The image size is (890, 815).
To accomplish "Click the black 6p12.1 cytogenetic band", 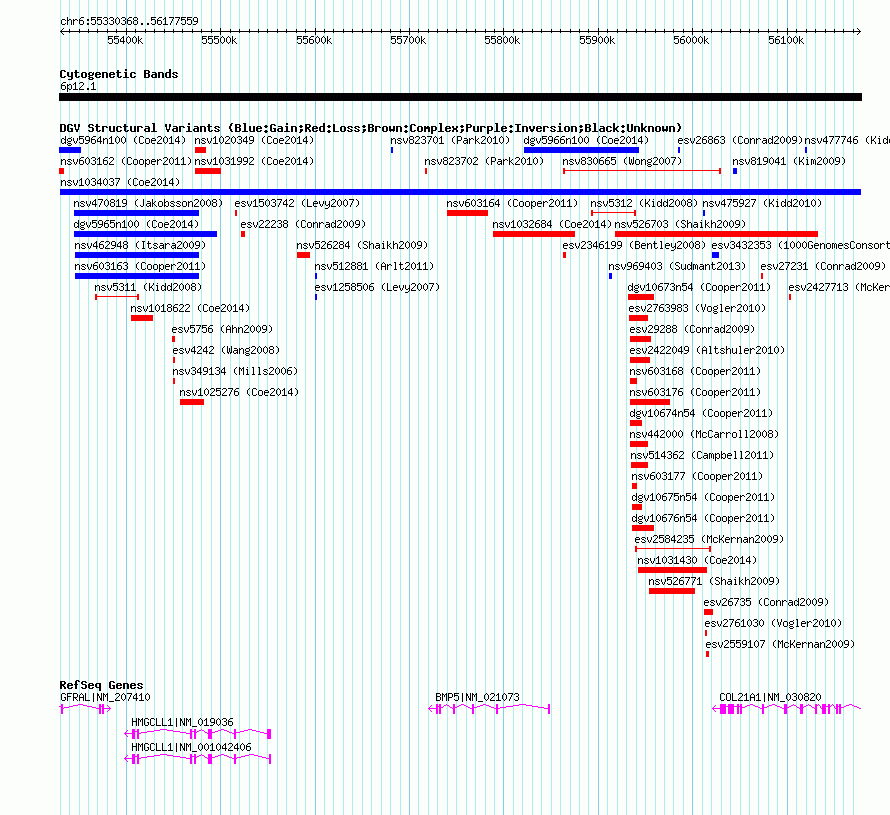I will [x=460, y=97].
